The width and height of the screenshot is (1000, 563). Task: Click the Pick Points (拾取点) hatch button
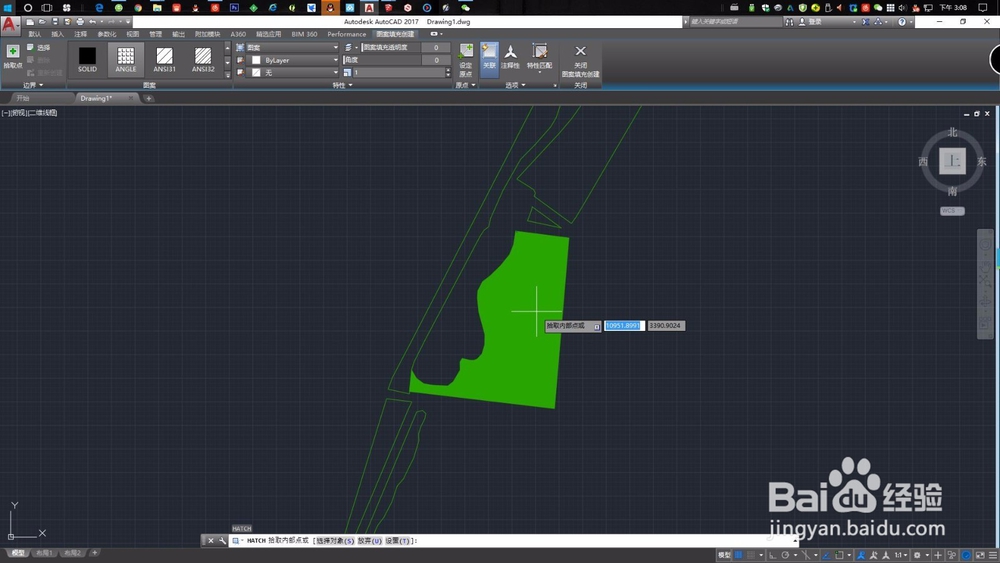tap(12, 56)
